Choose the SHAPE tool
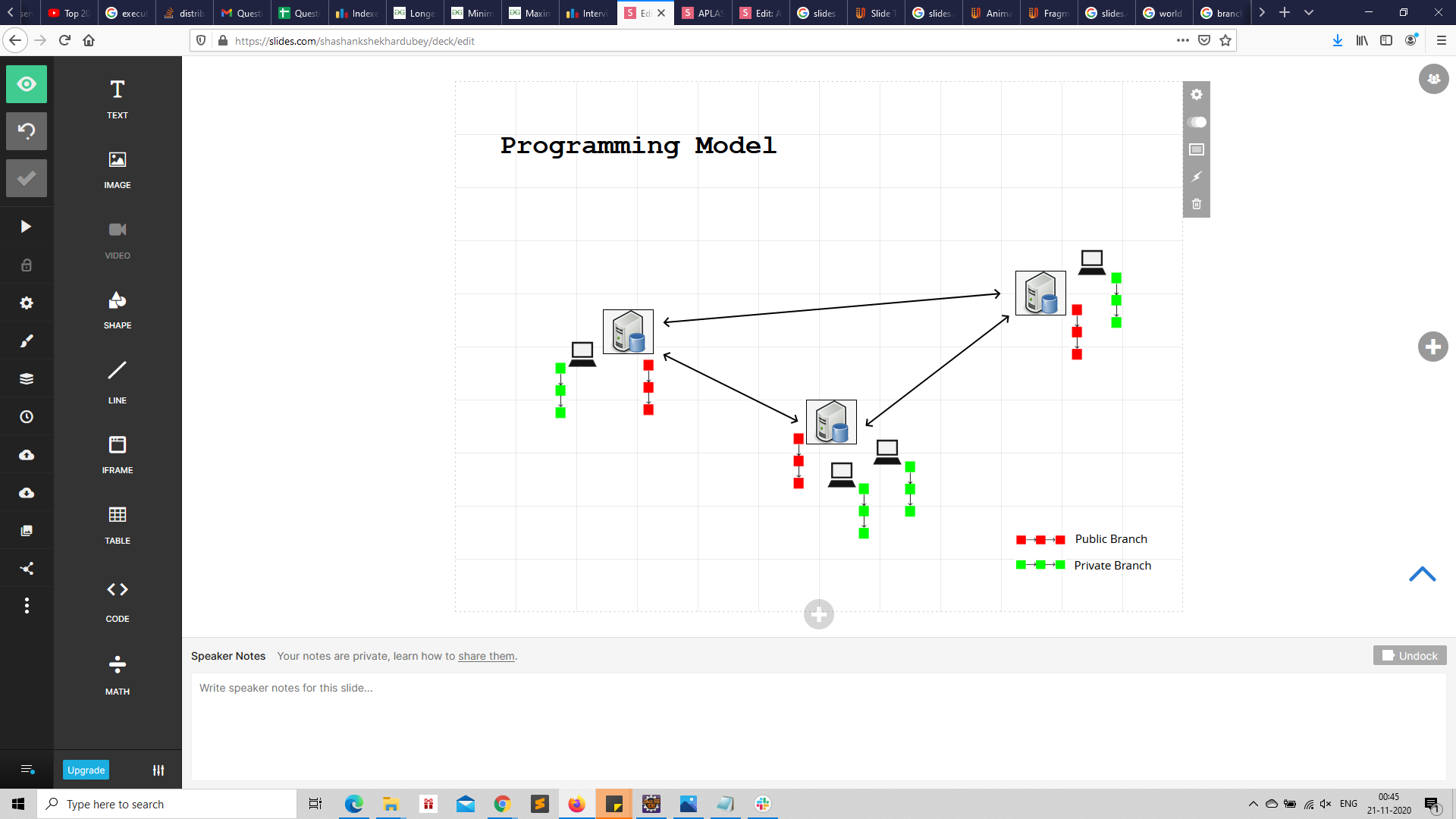Viewport: 1456px width, 819px height. [x=117, y=309]
